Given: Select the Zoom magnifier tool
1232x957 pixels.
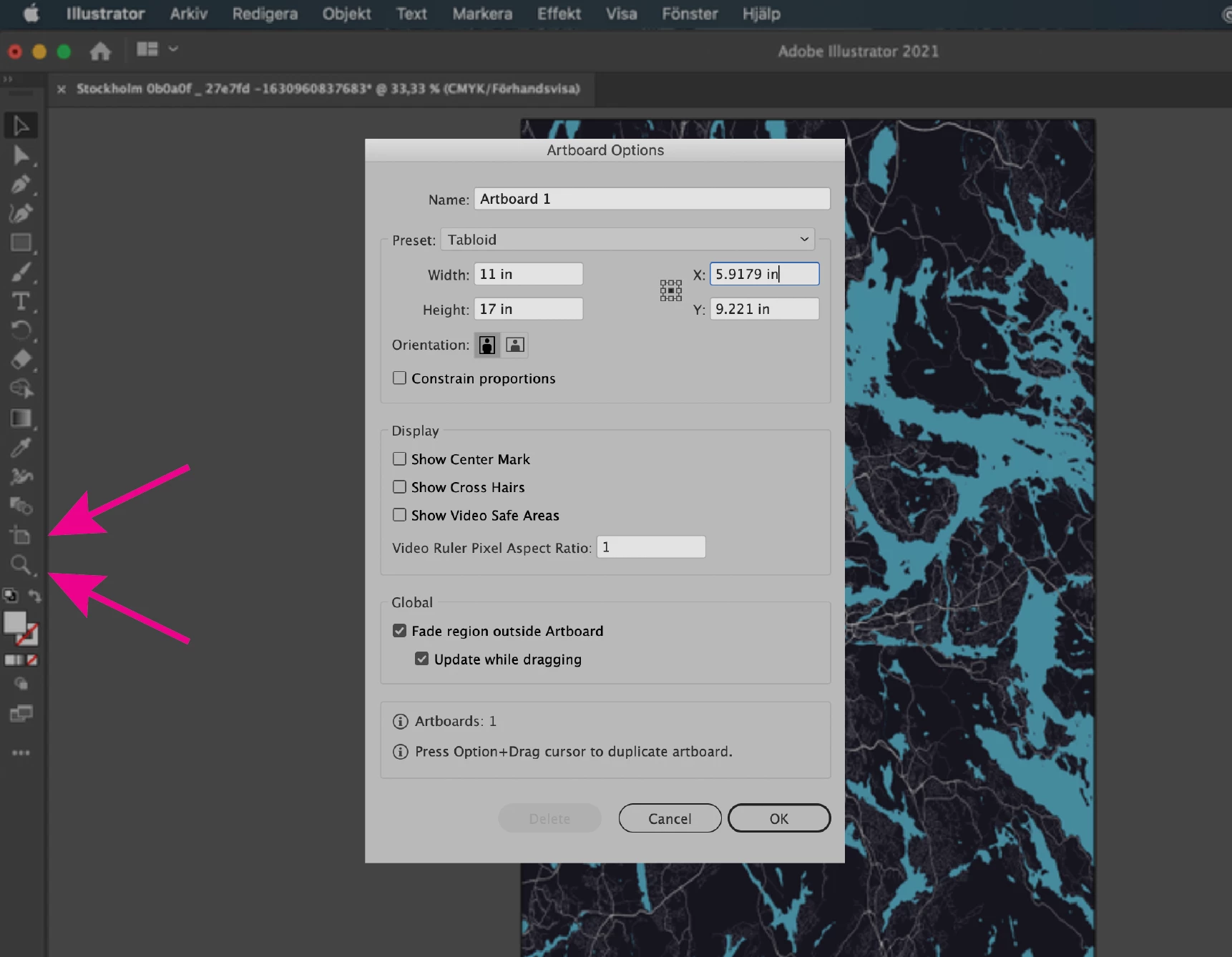Looking at the screenshot, I should pos(21,565).
